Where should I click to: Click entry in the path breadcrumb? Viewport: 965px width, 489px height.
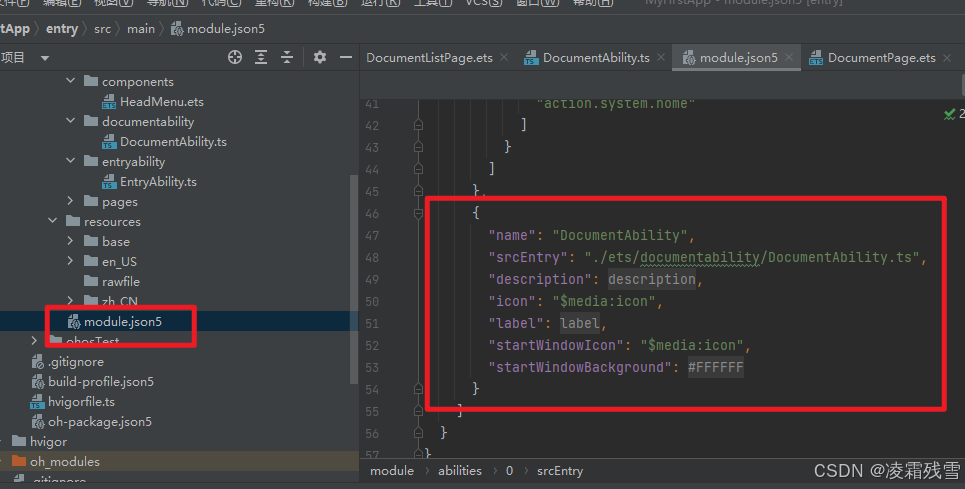pos(62,29)
